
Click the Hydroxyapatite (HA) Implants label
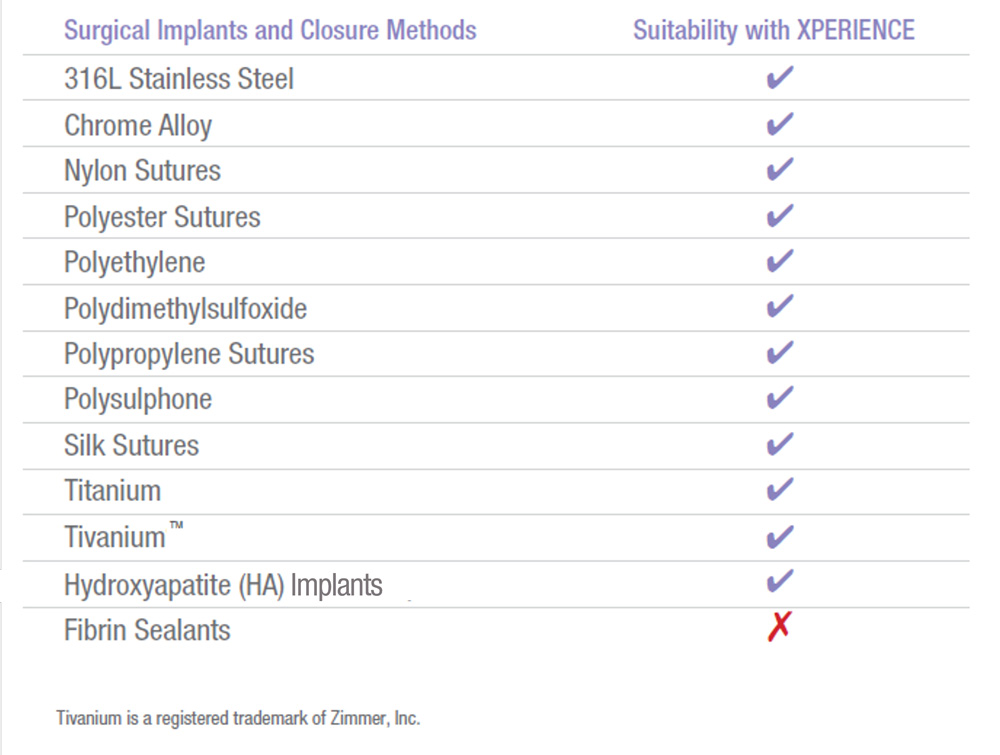pos(223,585)
